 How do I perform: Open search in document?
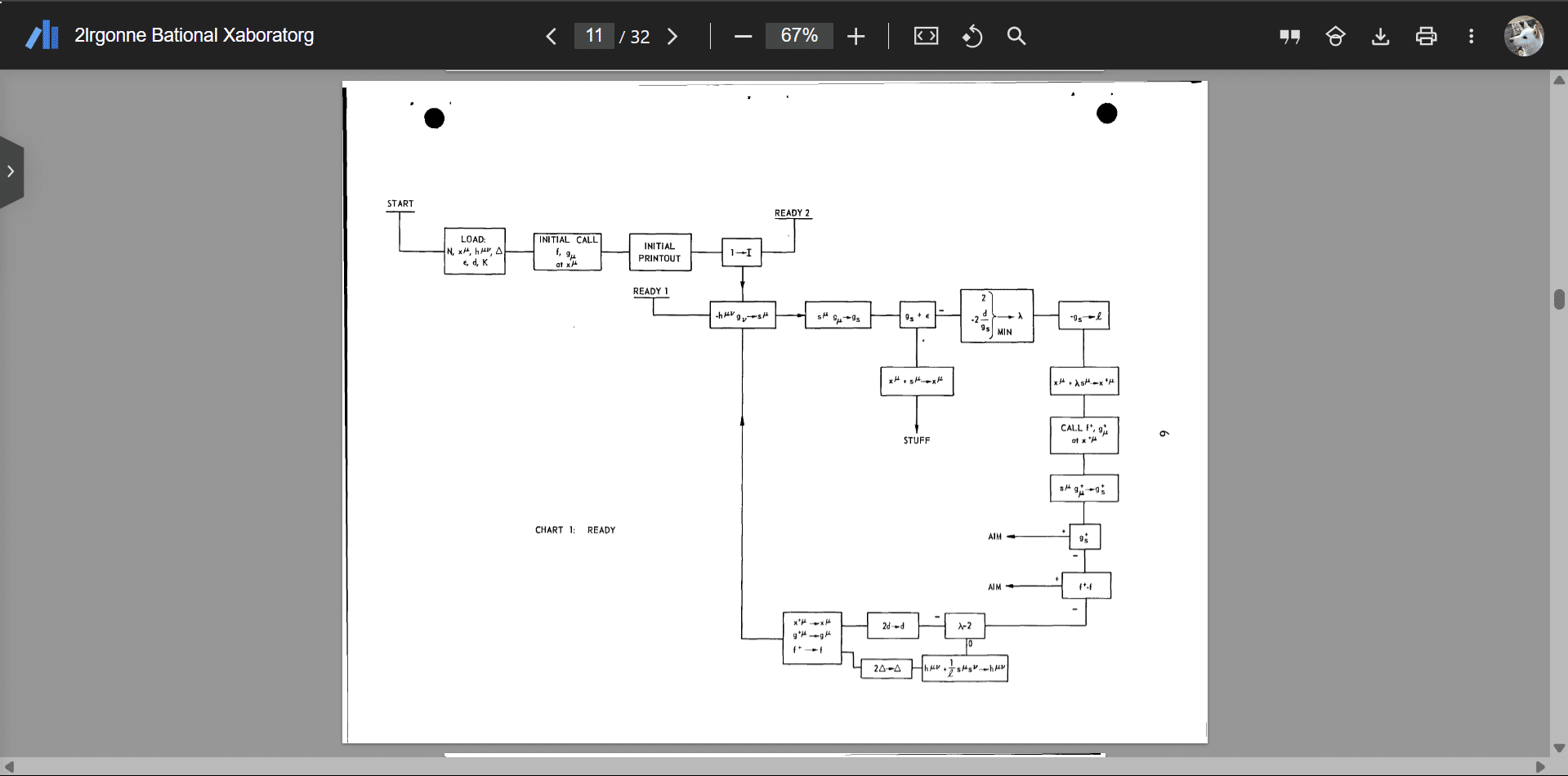[x=1016, y=36]
